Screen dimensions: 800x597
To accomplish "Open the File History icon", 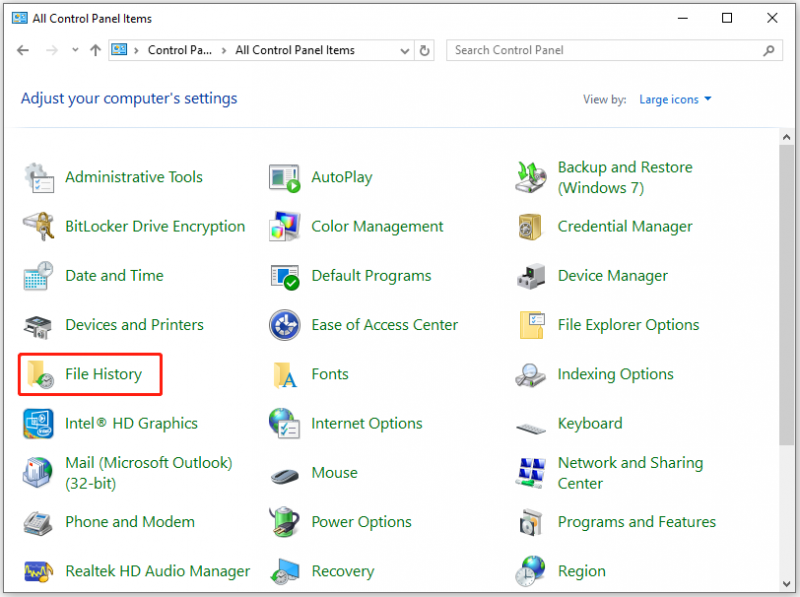I will click(x=39, y=374).
